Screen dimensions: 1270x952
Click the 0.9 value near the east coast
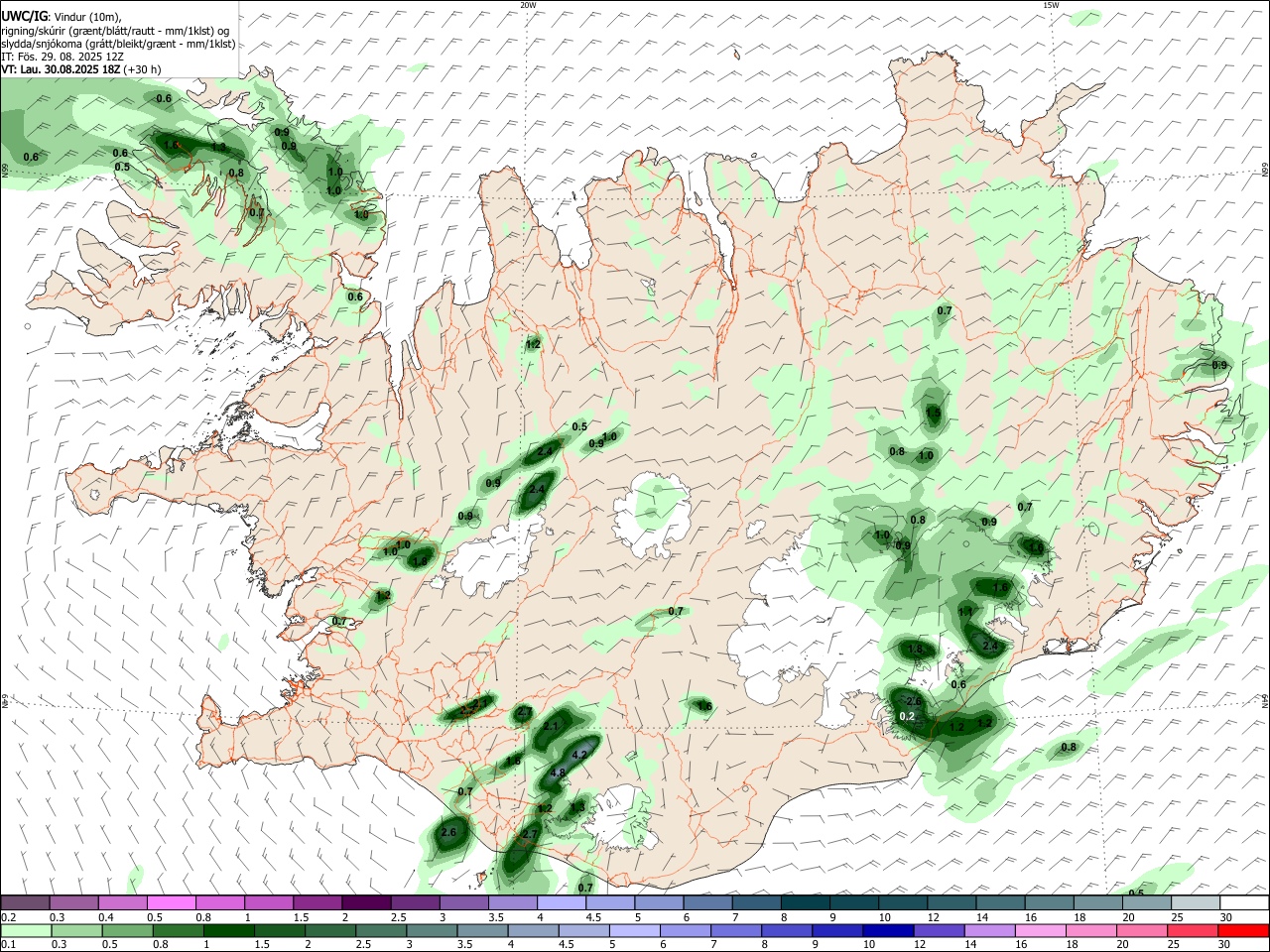1219,365
